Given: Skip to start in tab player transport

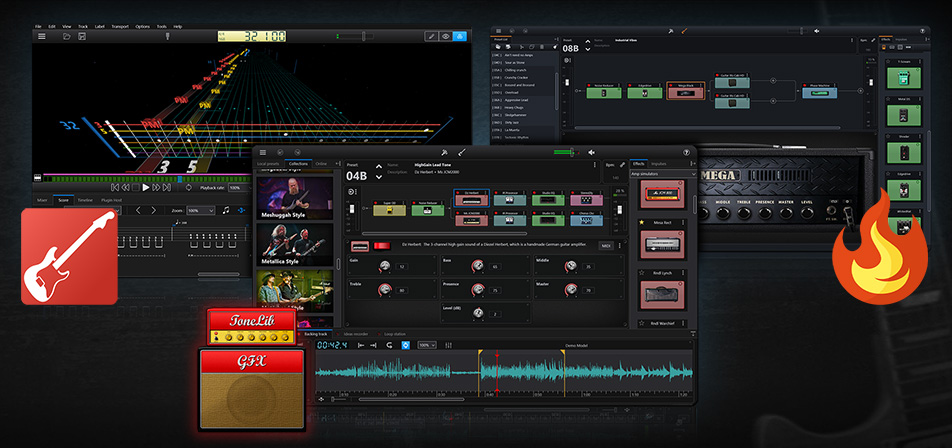Looking at the screenshot, I should 115,188.
